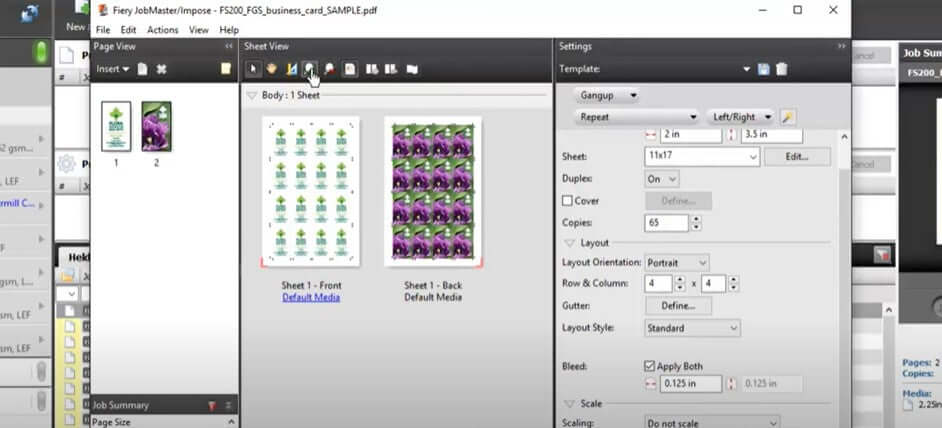Open the Actions menu
Image resolution: width=942 pixels, height=428 pixels.
click(162, 30)
